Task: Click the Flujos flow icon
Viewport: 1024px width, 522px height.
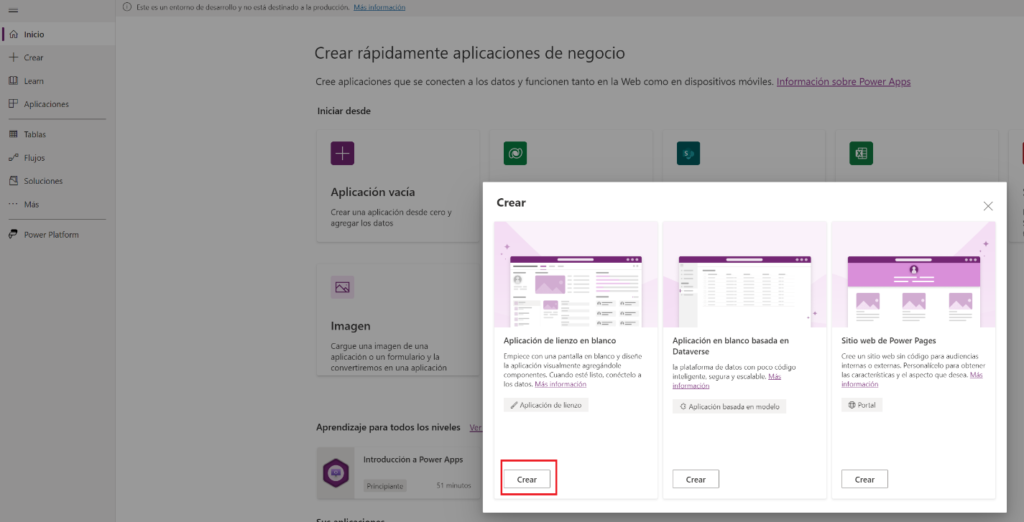Action: [x=13, y=157]
